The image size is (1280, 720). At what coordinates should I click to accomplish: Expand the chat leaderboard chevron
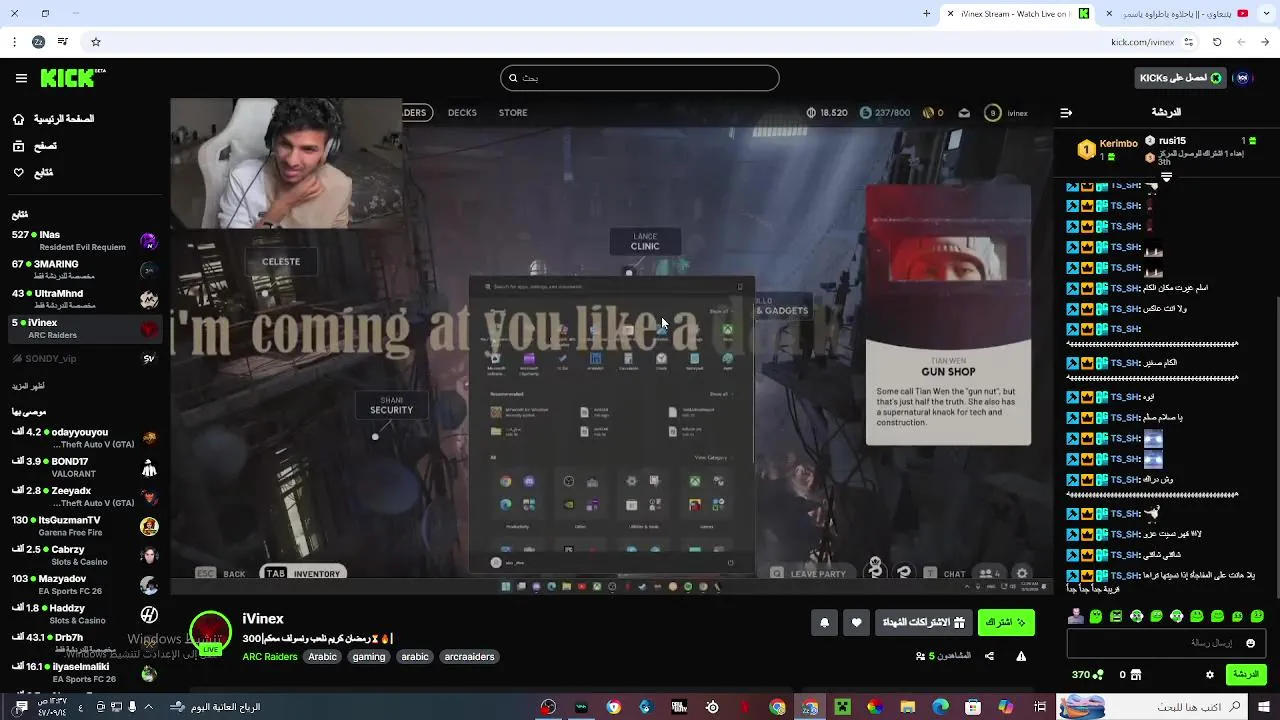click(1166, 177)
